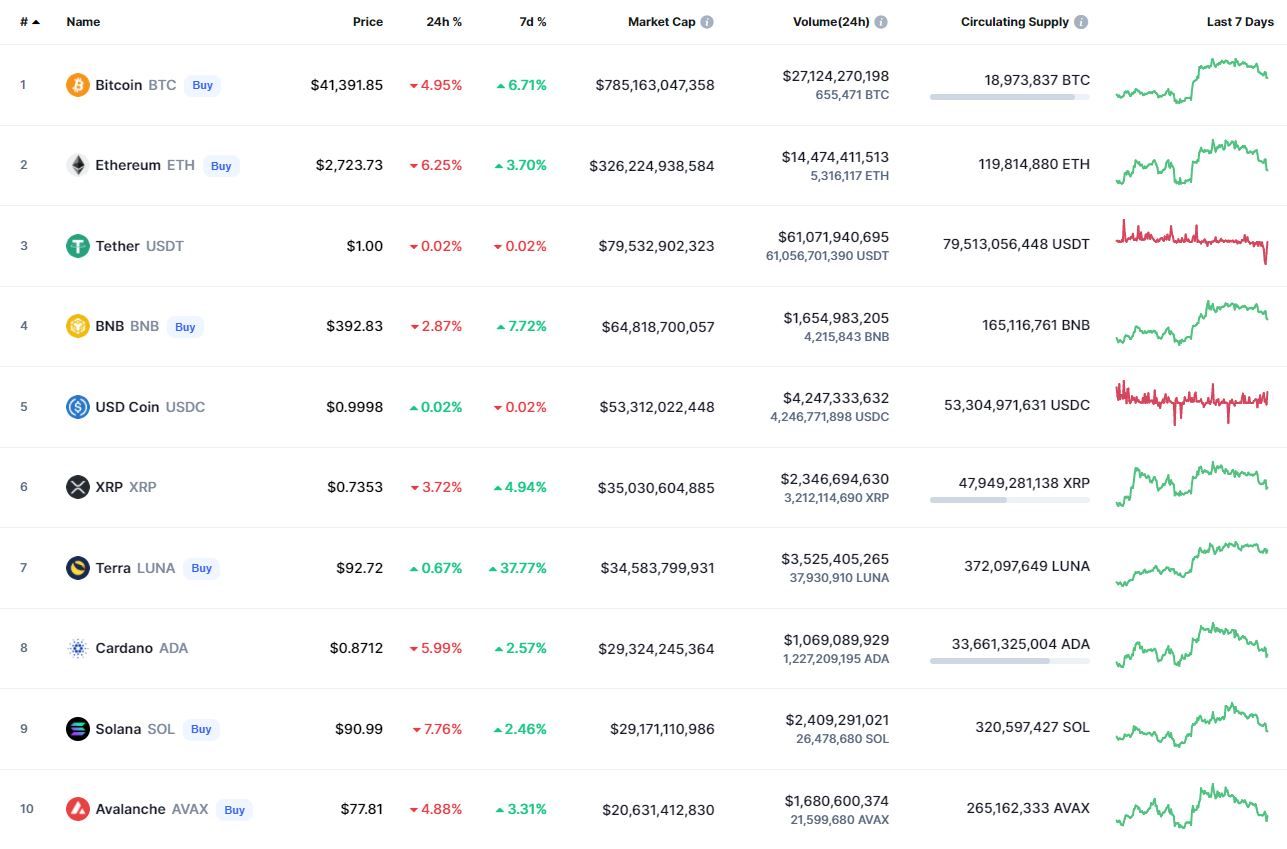Viewport: 1287px width, 849px height.
Task: Open XRP 7-day sparkline chart
Action: [1192, 484]
